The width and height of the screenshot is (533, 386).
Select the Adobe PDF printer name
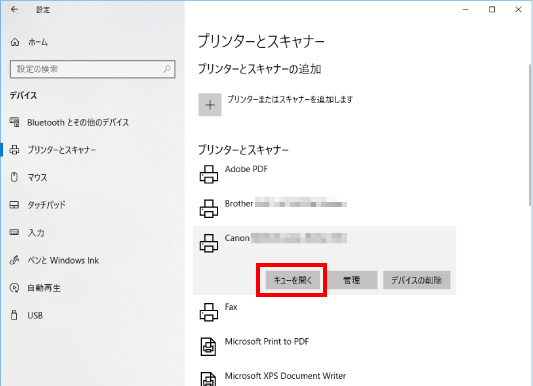point(246,169)
